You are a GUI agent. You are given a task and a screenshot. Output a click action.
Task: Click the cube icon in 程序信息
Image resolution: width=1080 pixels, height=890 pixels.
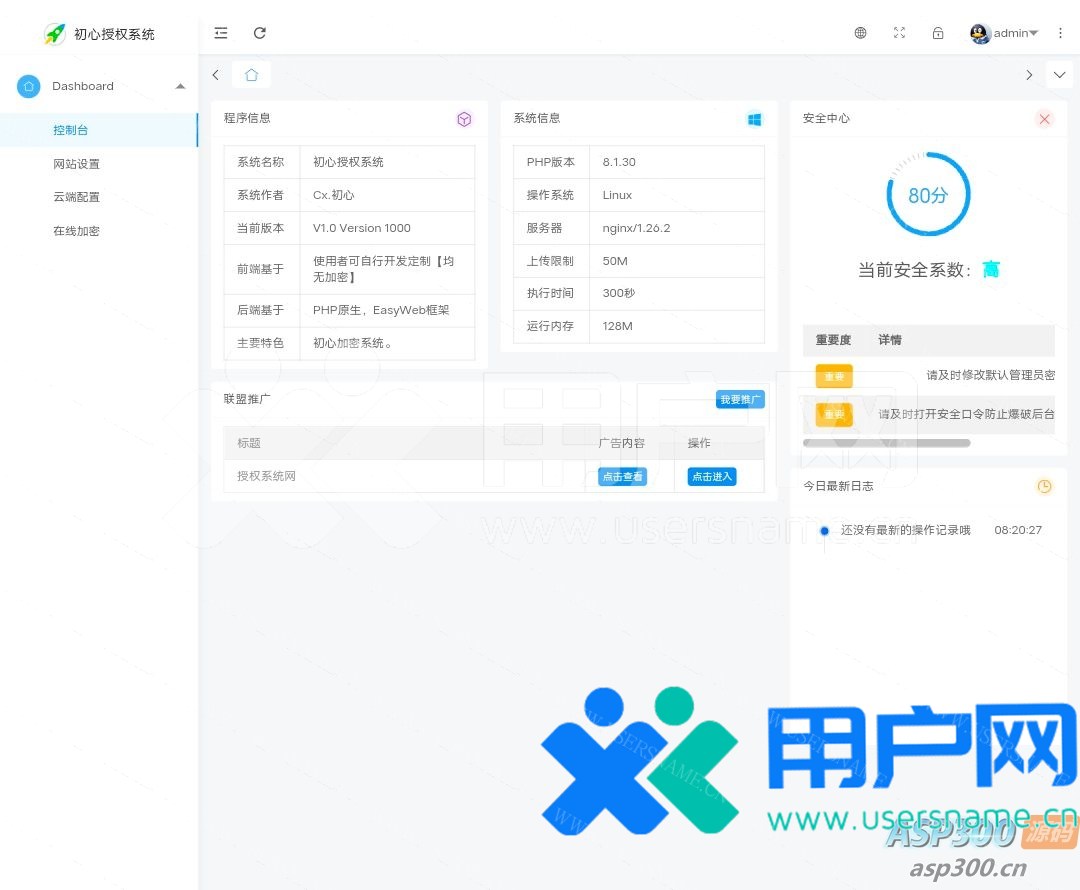(x=464, y=119)
